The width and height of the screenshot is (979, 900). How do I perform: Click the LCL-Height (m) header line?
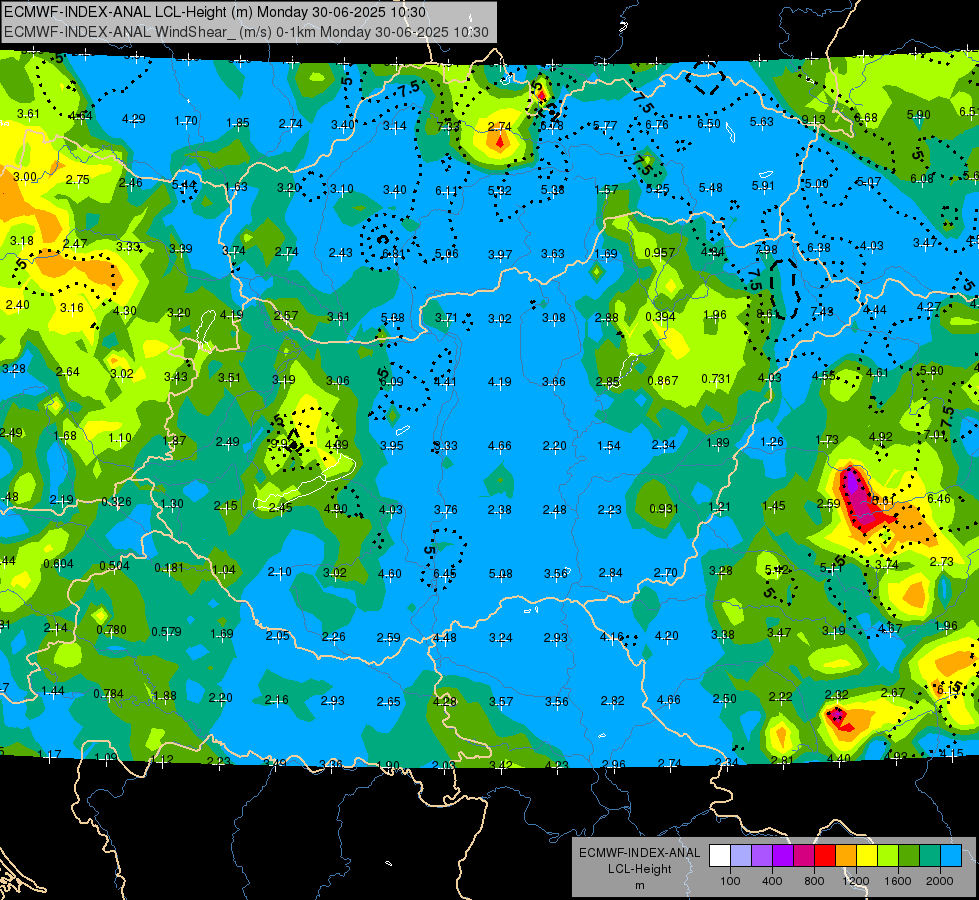[215, 12]
